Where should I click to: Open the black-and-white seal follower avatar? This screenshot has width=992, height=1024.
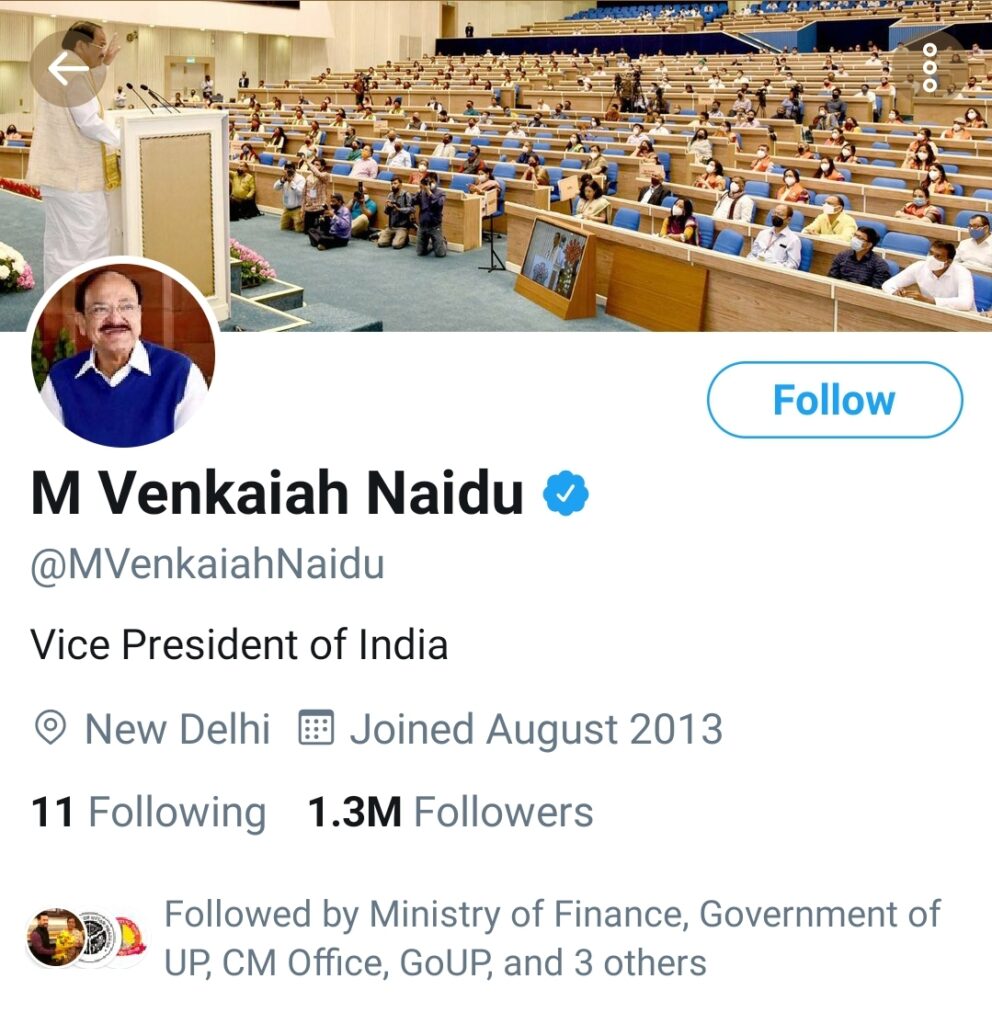pos(95,937)
